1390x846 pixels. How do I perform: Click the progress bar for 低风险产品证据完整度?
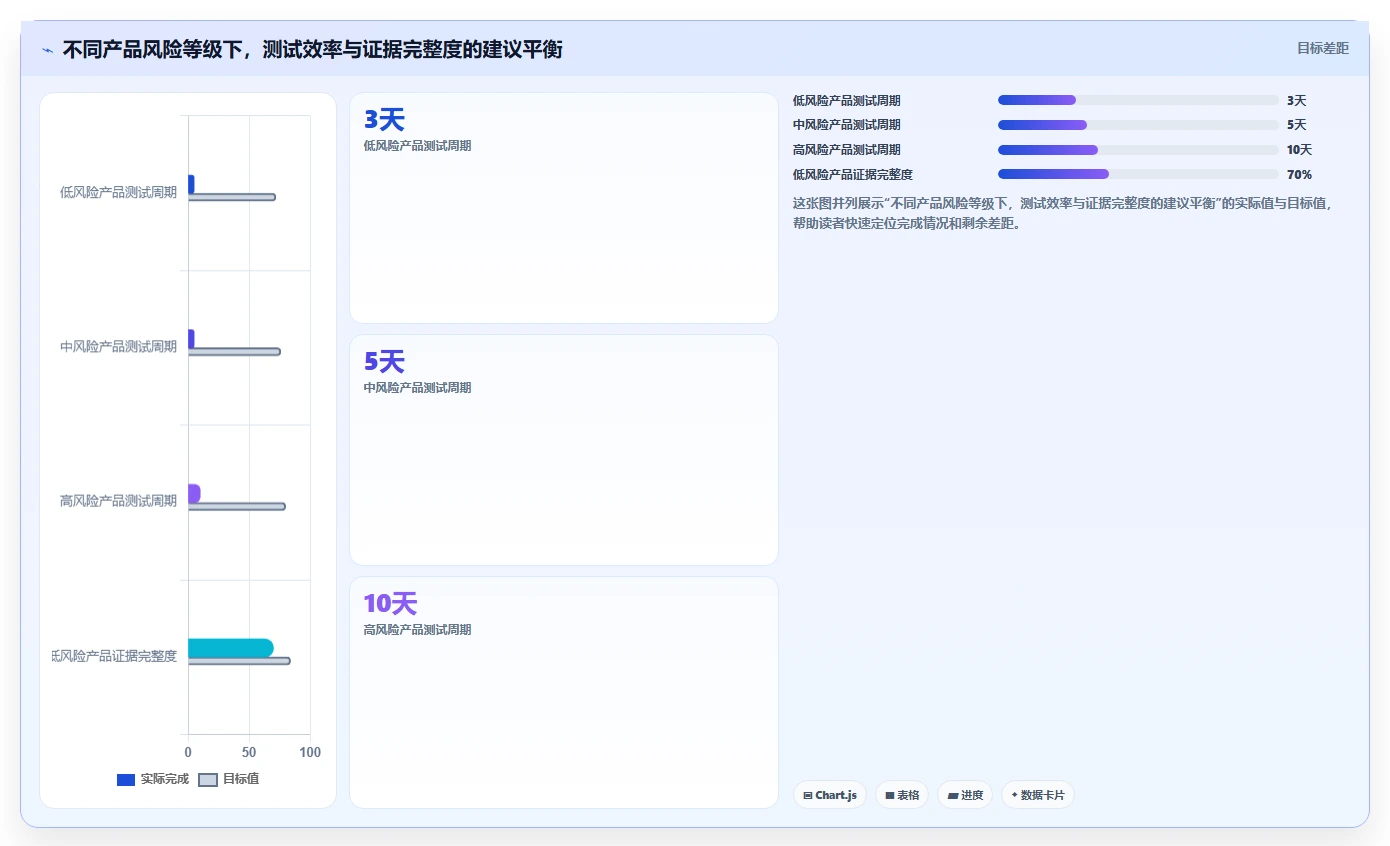(x=1138, y=174)
